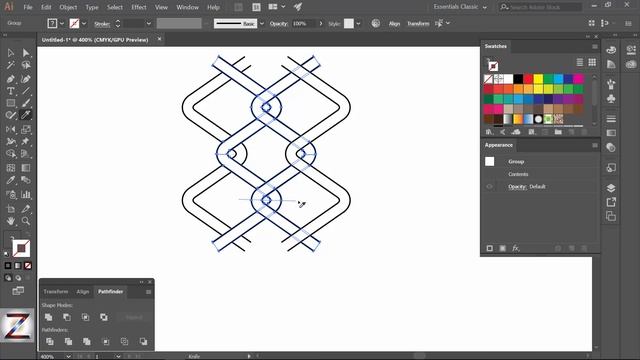The height and width of the screenshot is (360, 640).
Task: Select the Shape Builder tool
Action: (11, 154)
